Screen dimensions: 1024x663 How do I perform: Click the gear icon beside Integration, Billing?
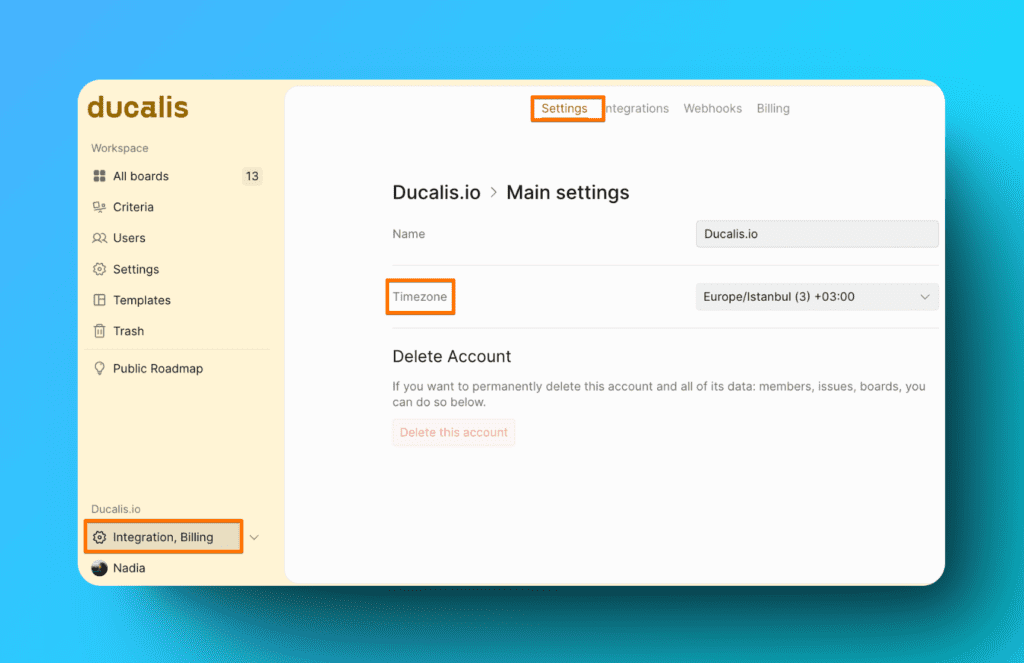pyautogui.click(x=99, y=537)
